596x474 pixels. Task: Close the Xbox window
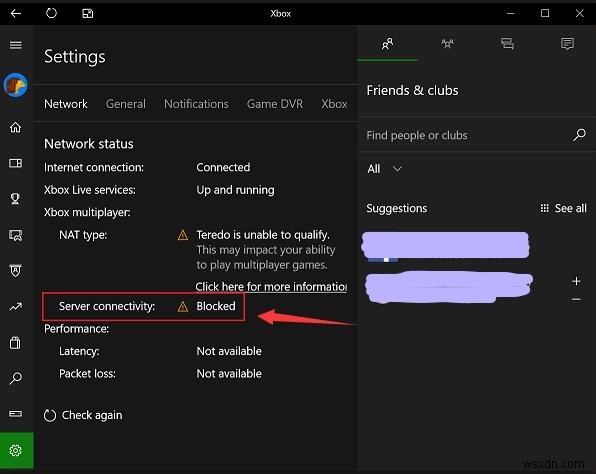coord(579,13)
